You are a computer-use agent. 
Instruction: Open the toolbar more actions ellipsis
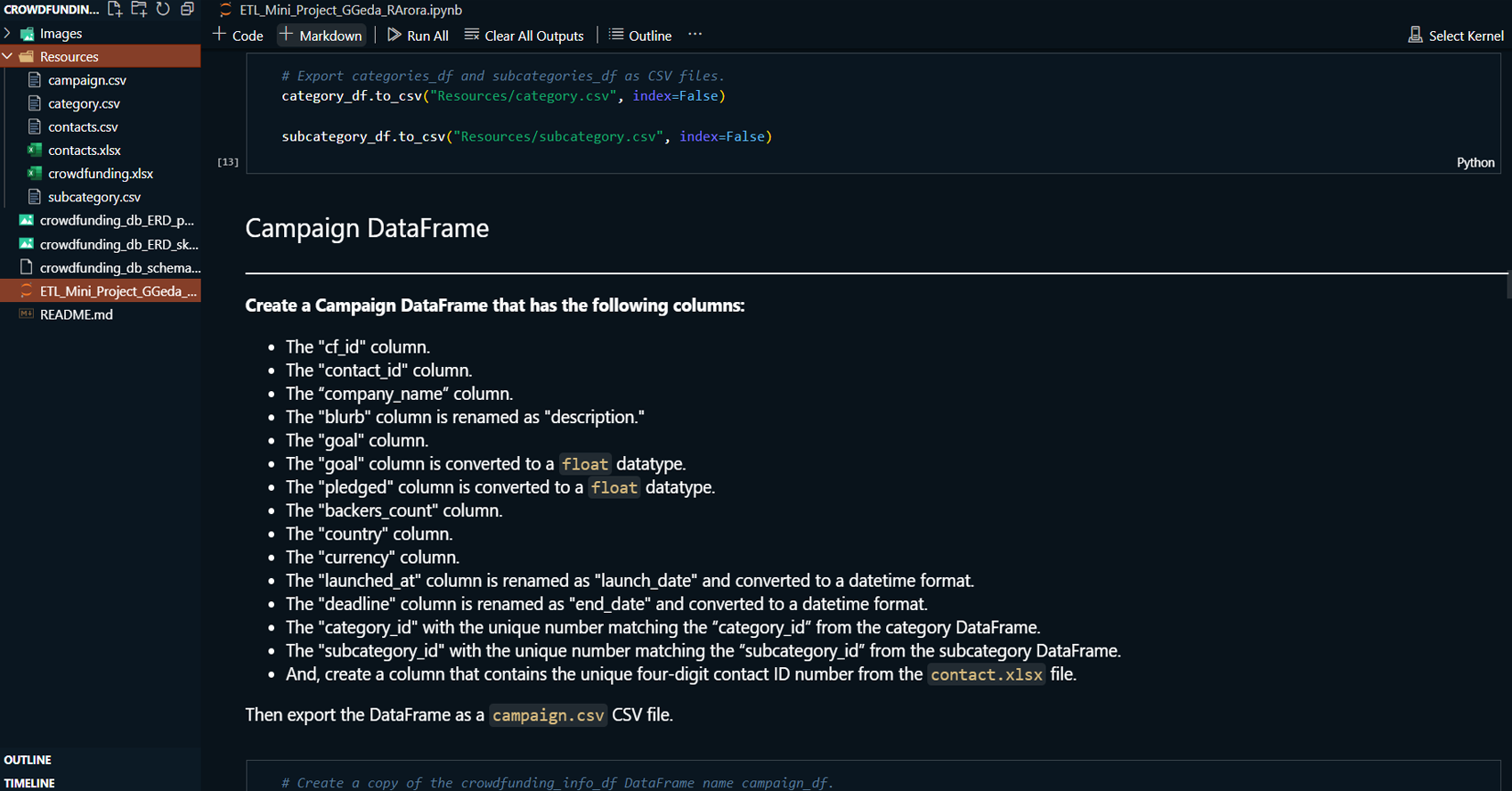pos(695,35)
